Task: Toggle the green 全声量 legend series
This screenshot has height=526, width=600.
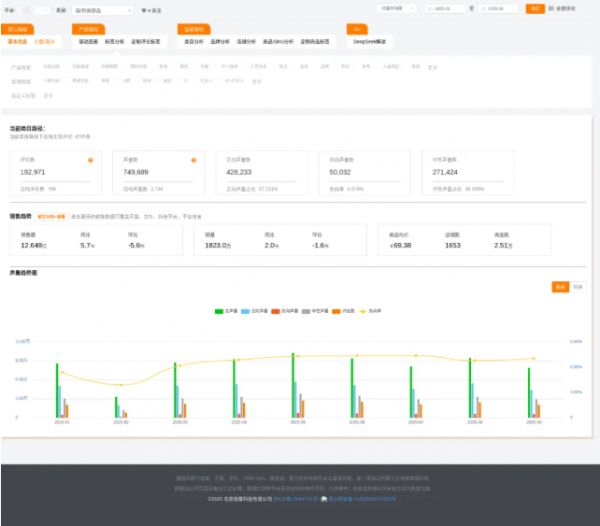Action: pyautogui.click(x=219, y=310)
